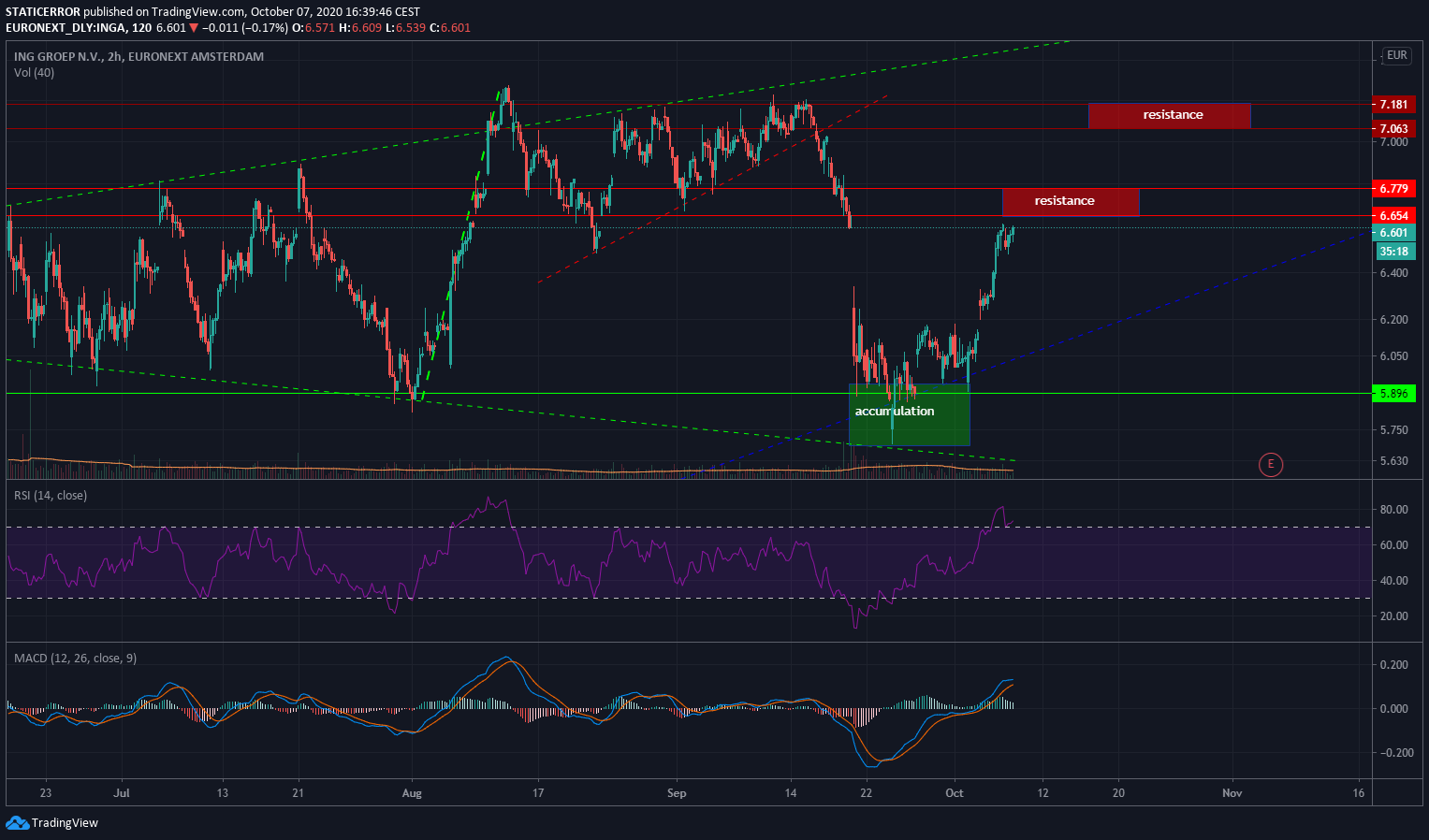This screenshot has width=1429, height=840.
Task: Select the 6.654 horizontal line price label
Action: tap(1393, 216)
